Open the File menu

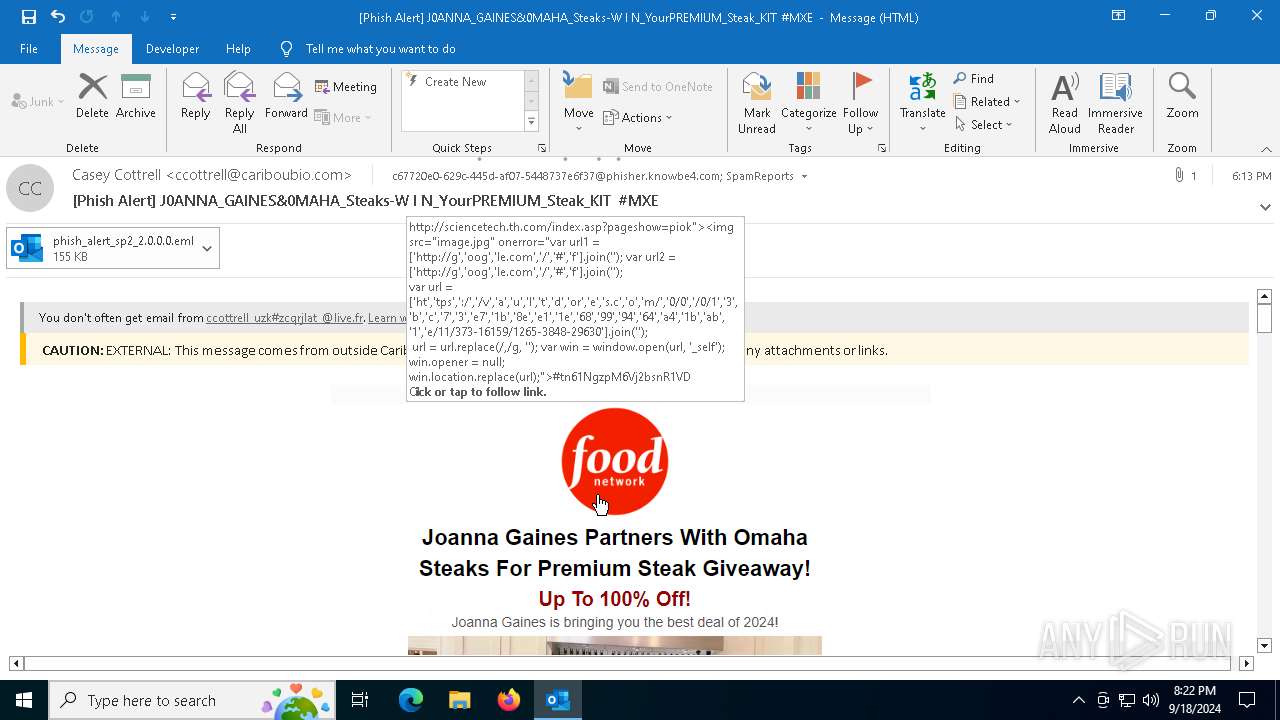coord(29,48)
